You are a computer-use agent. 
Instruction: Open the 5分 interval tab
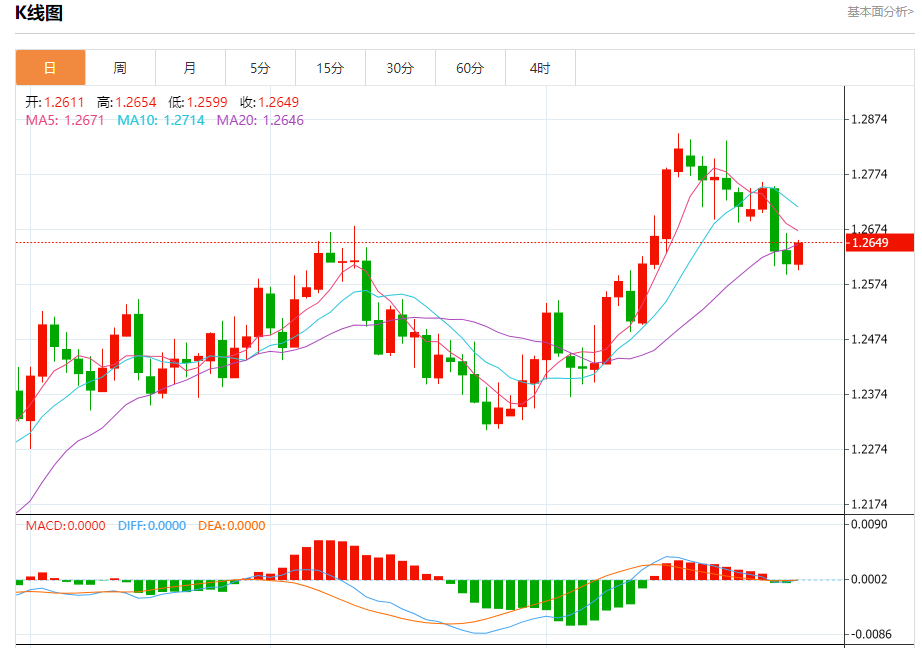[x=260, y=68]
